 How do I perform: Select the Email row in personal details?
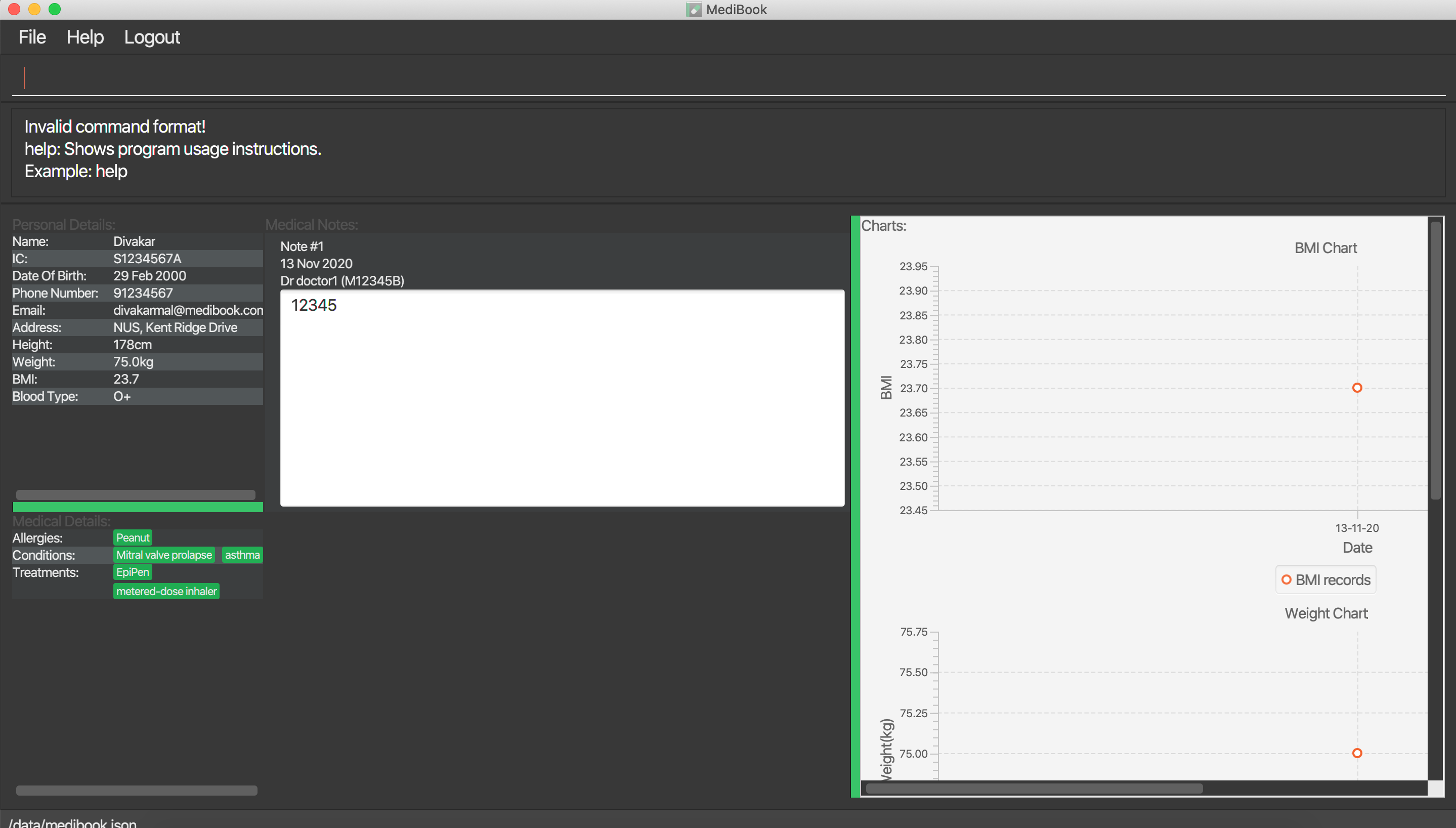point(137,310)
